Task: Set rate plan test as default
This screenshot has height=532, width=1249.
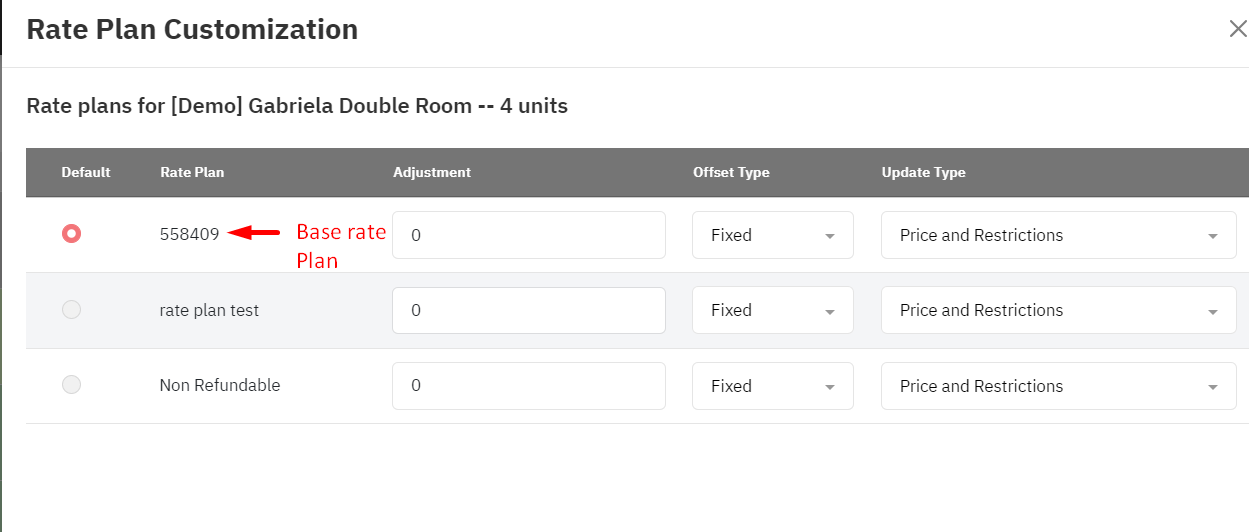Action: click(71, 310)
